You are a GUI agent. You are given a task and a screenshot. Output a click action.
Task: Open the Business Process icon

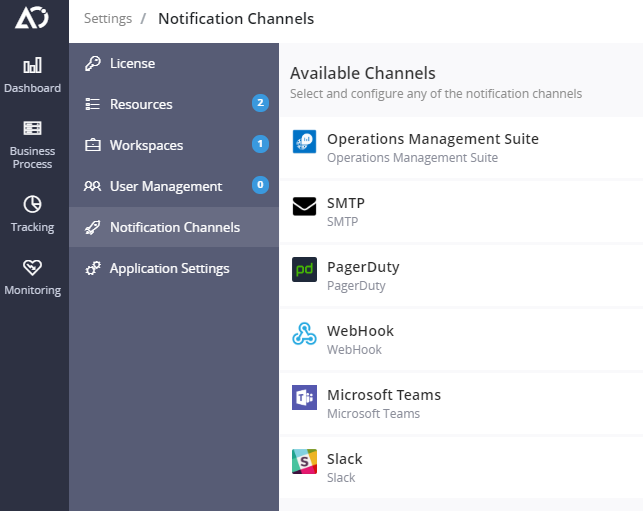32,128
